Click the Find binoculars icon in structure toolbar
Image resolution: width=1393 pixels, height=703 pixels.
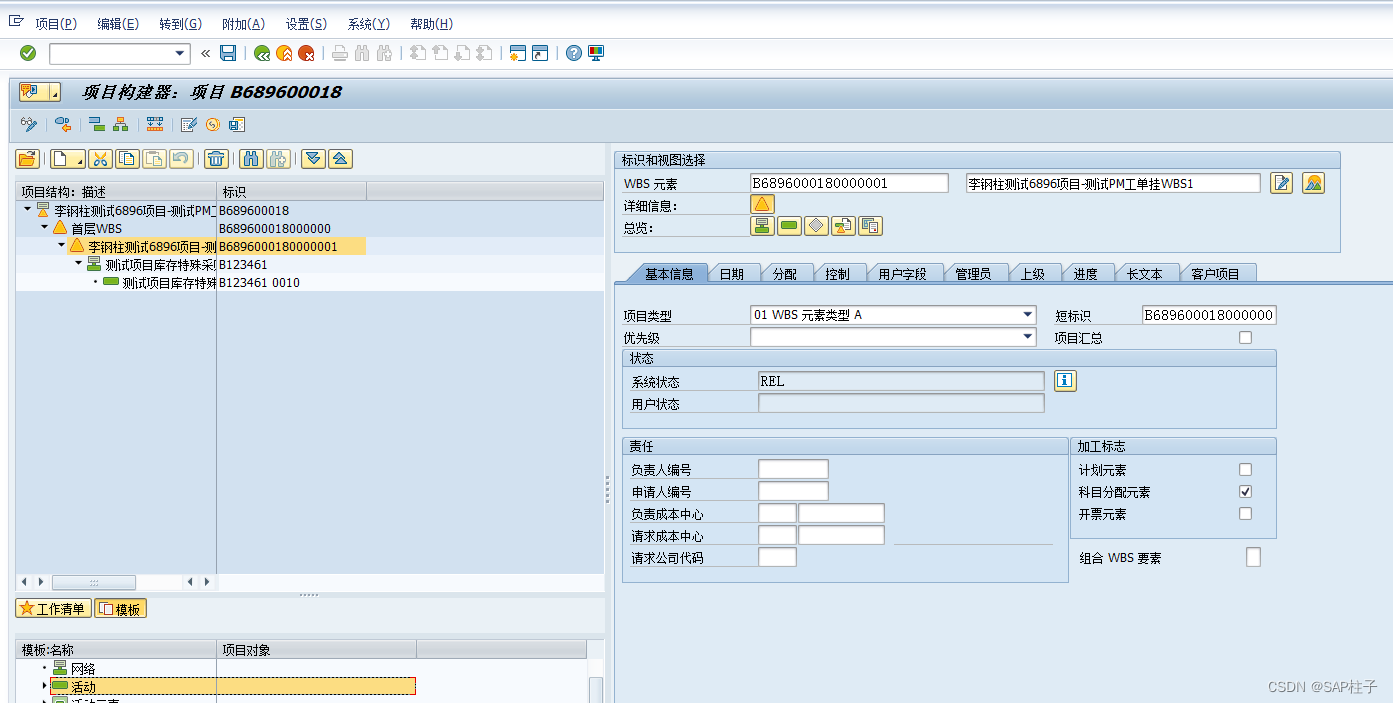coord(252,158)
